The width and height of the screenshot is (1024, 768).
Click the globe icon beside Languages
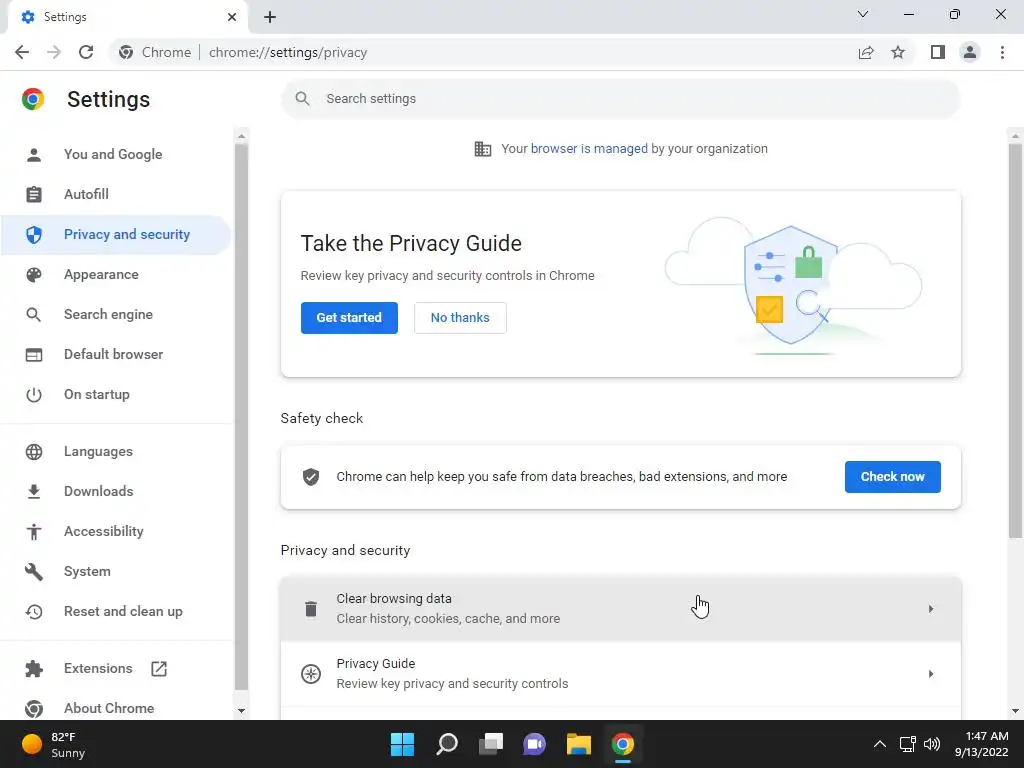(x=33, y=451)
